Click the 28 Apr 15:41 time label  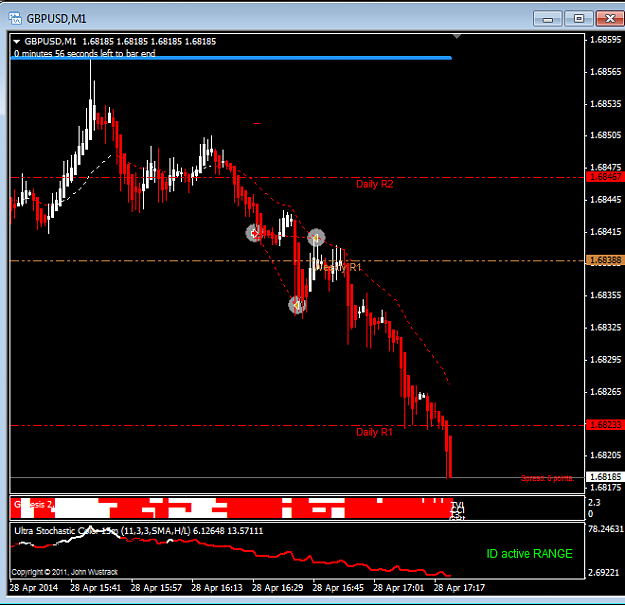(x=96, y=588)
